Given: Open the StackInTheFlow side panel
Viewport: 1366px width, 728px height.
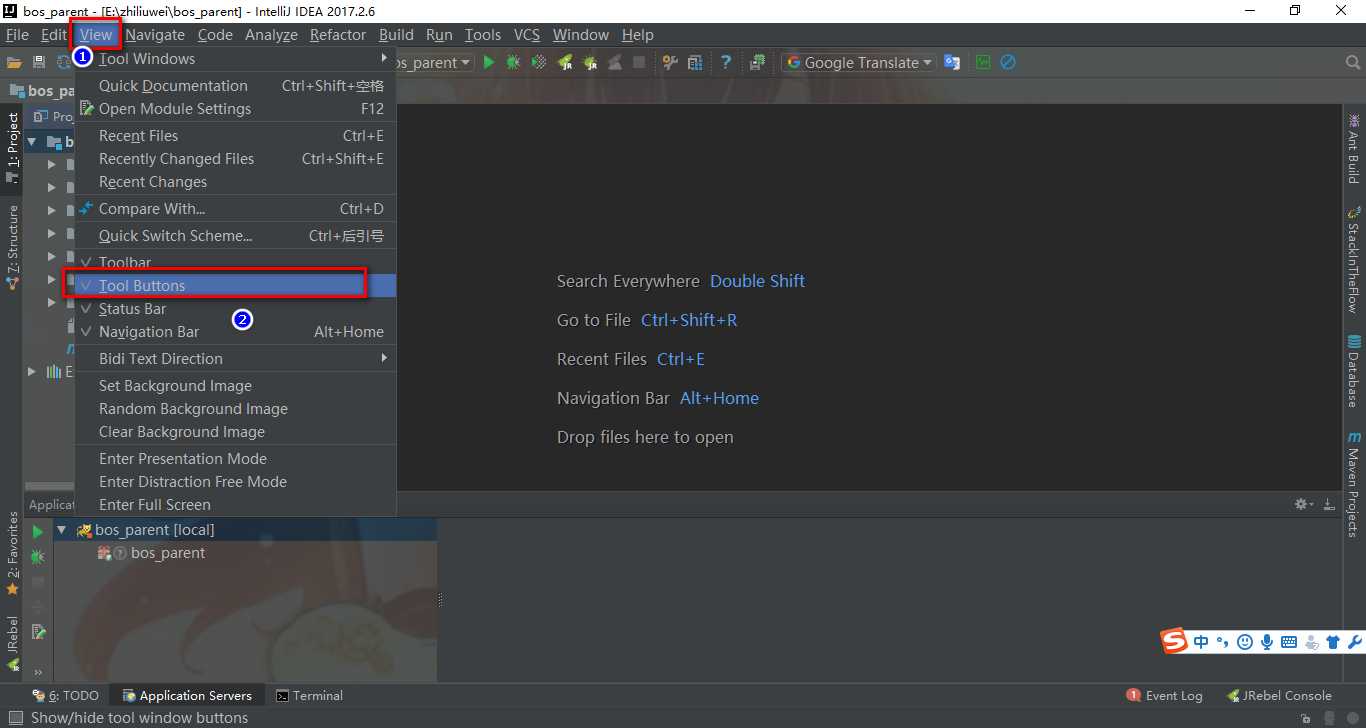Looking at the screenshot, I should click(x=1354, y=260).
